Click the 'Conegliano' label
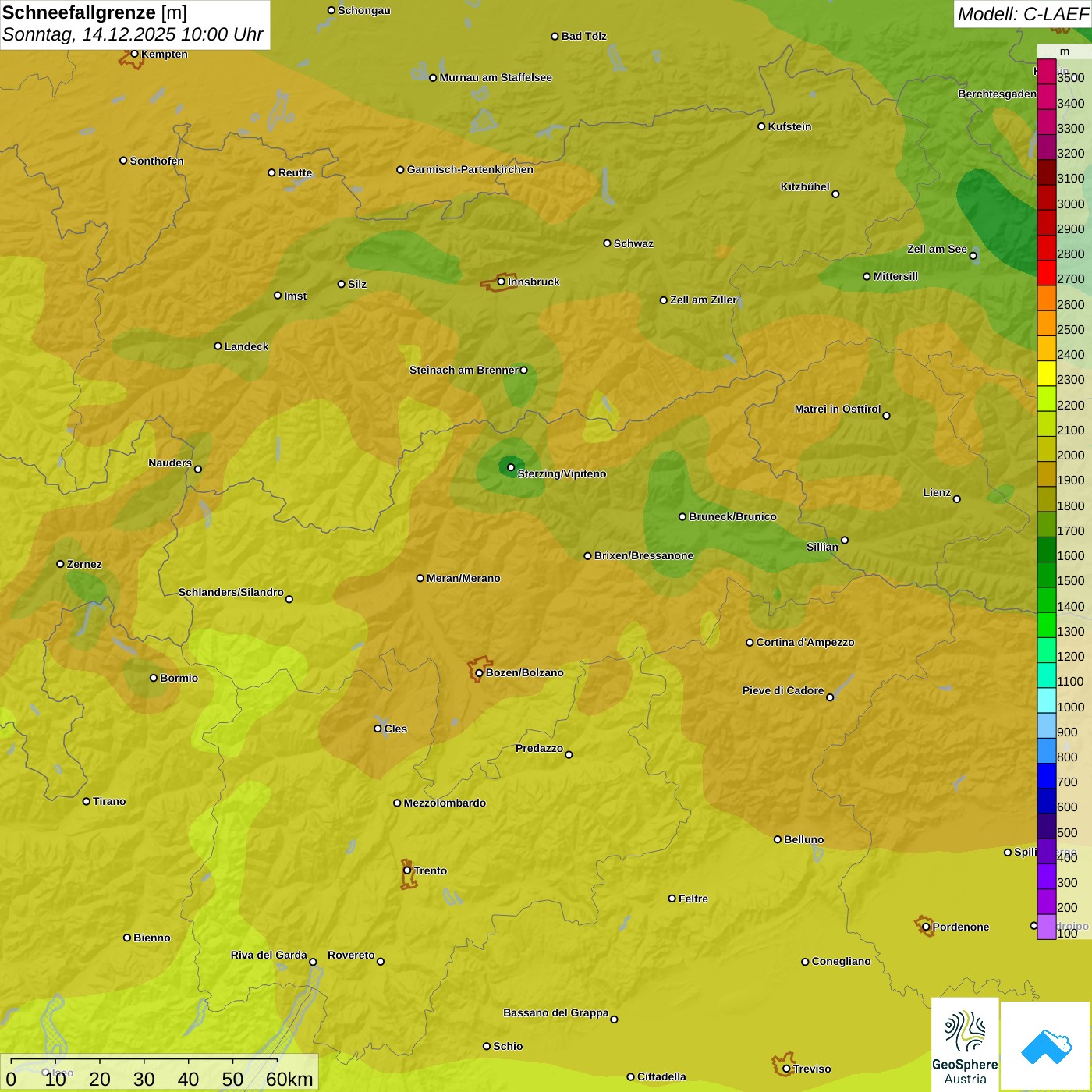 841,961
